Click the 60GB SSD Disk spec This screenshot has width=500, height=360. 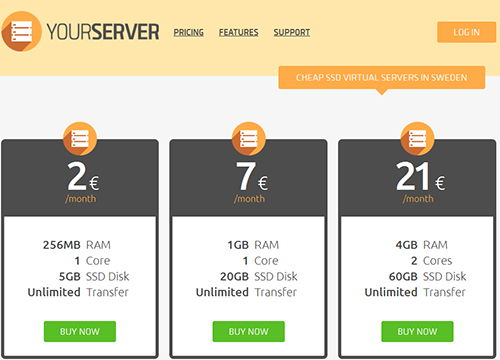coord(428,276)
